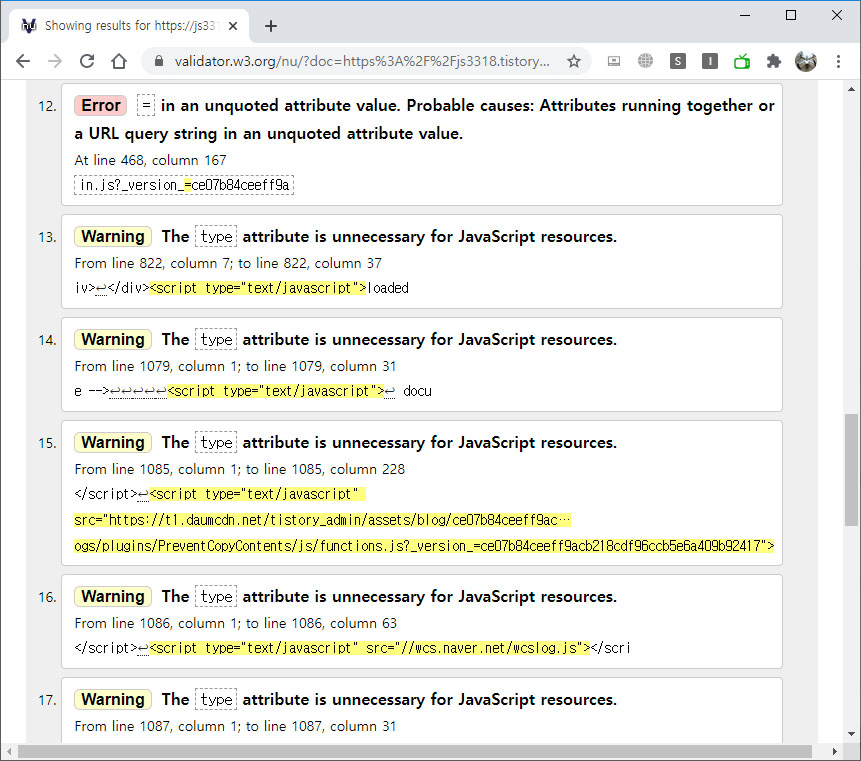Click the wcs.naver.net wcslog.js code

pyautogui.click(x=370, y=648)
